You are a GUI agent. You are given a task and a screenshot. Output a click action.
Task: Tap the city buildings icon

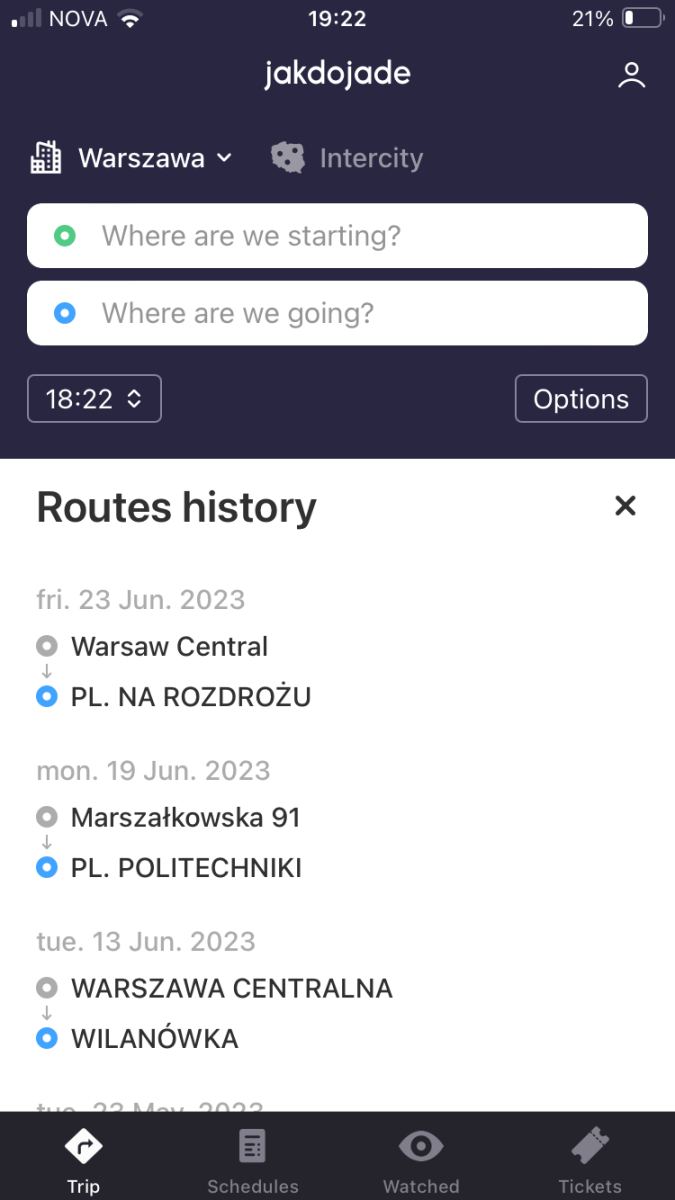(46, 158)
